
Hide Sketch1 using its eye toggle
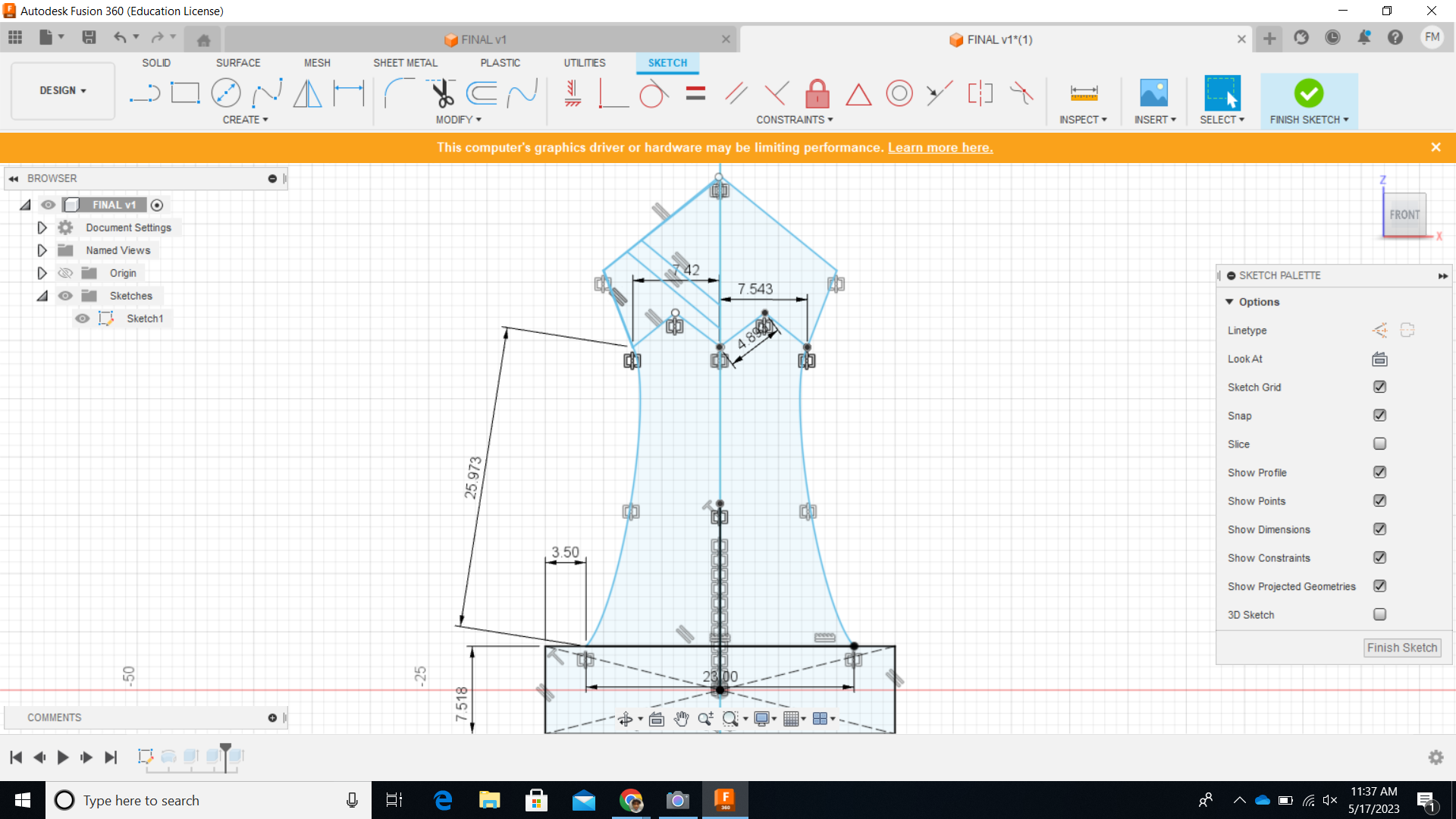82,318
